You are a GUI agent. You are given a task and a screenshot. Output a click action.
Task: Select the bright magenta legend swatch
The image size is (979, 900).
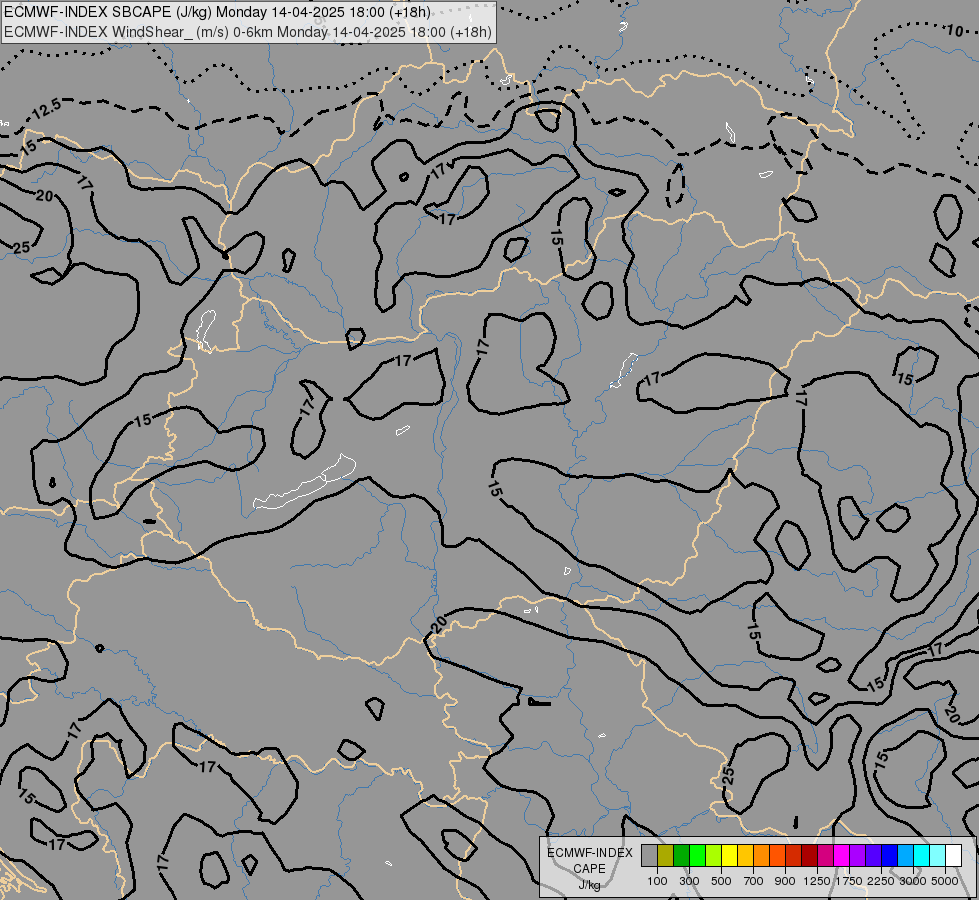click(x=841, y=855)
